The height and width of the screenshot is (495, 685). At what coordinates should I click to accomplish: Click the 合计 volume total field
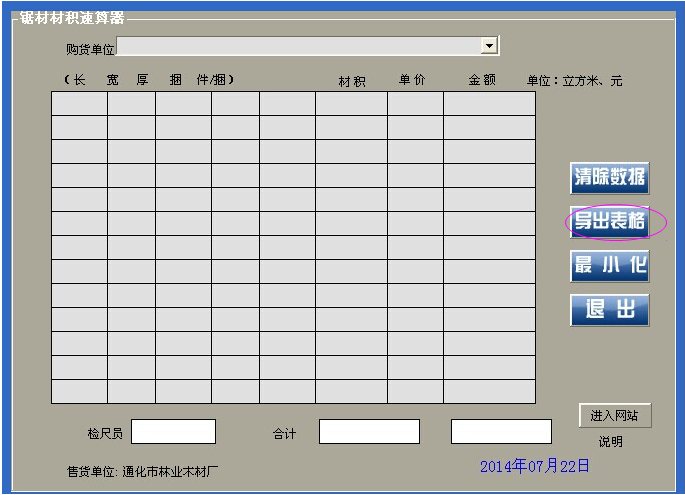pyautogui.click(x=369, y=431)
